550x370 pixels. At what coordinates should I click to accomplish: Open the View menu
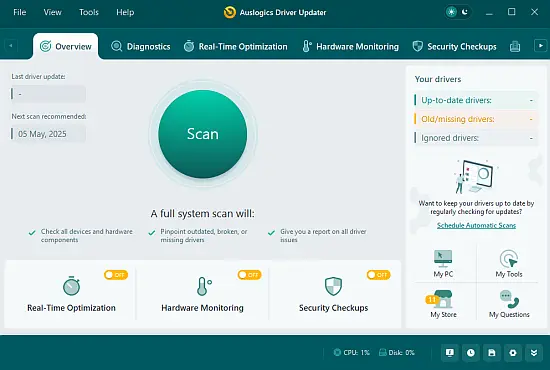(x=53, y=12)
